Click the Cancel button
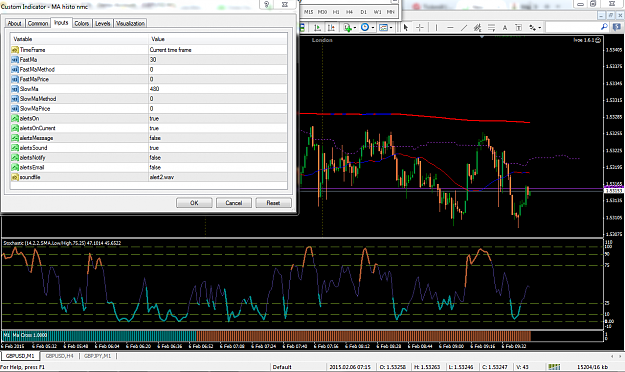The width and height of the screenshot is (625, 372). [x=234, y=203]
